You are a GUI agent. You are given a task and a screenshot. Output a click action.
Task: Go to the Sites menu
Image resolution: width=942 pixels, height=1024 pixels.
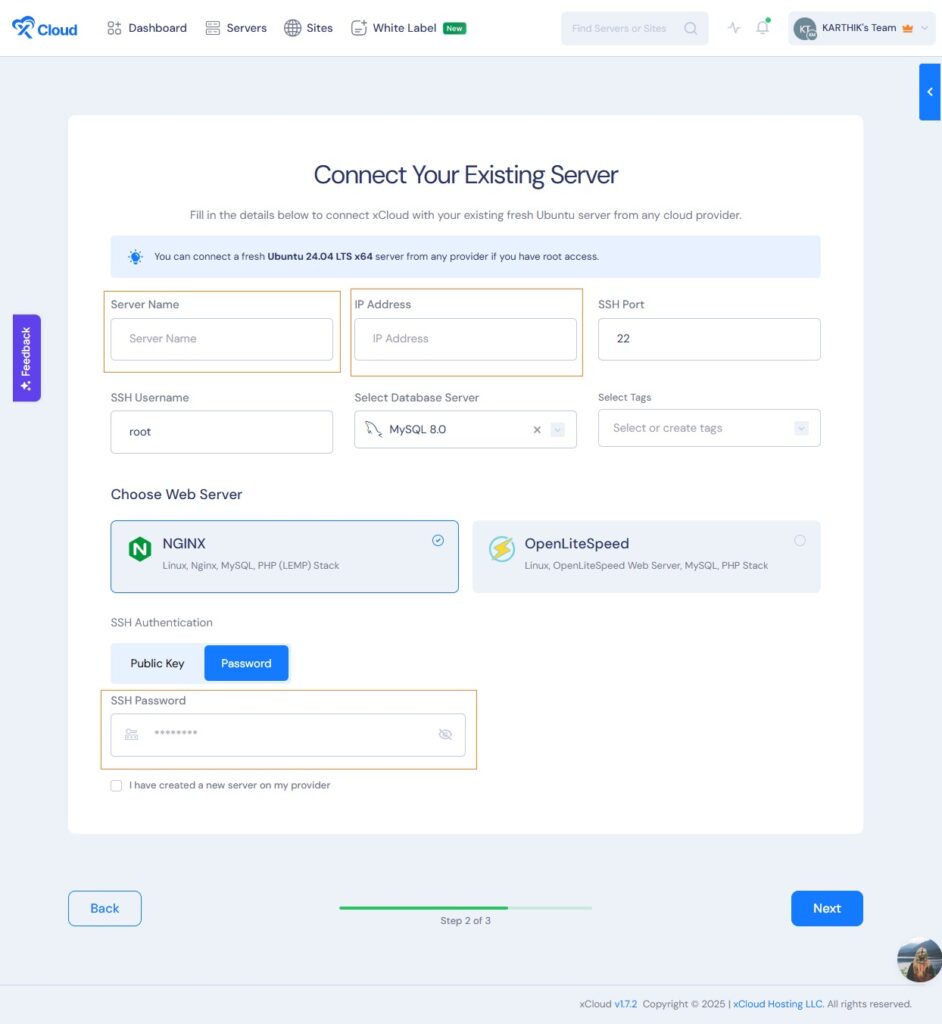(308, 28)
